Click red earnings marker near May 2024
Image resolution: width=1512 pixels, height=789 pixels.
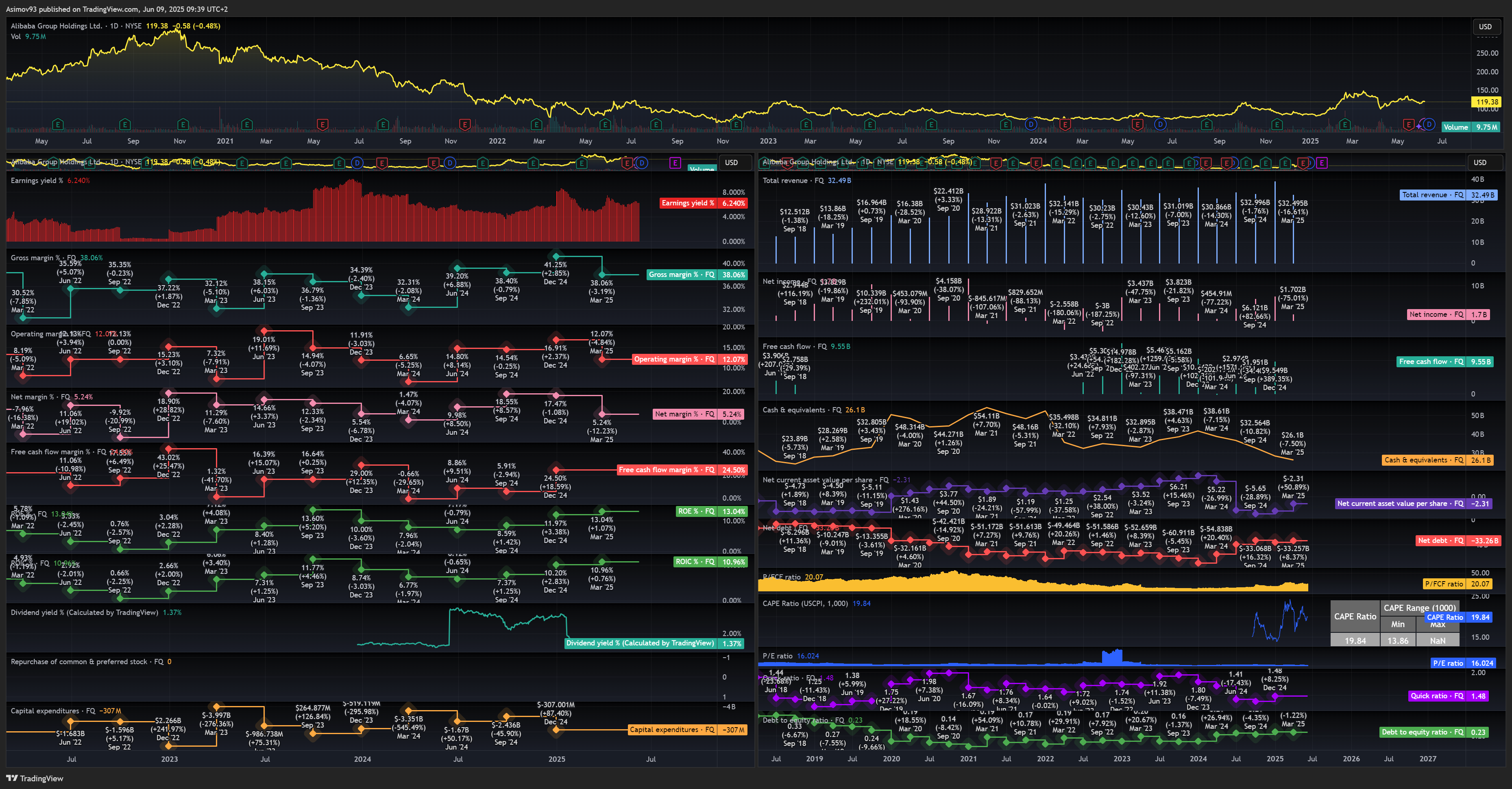pos(1137,124)
